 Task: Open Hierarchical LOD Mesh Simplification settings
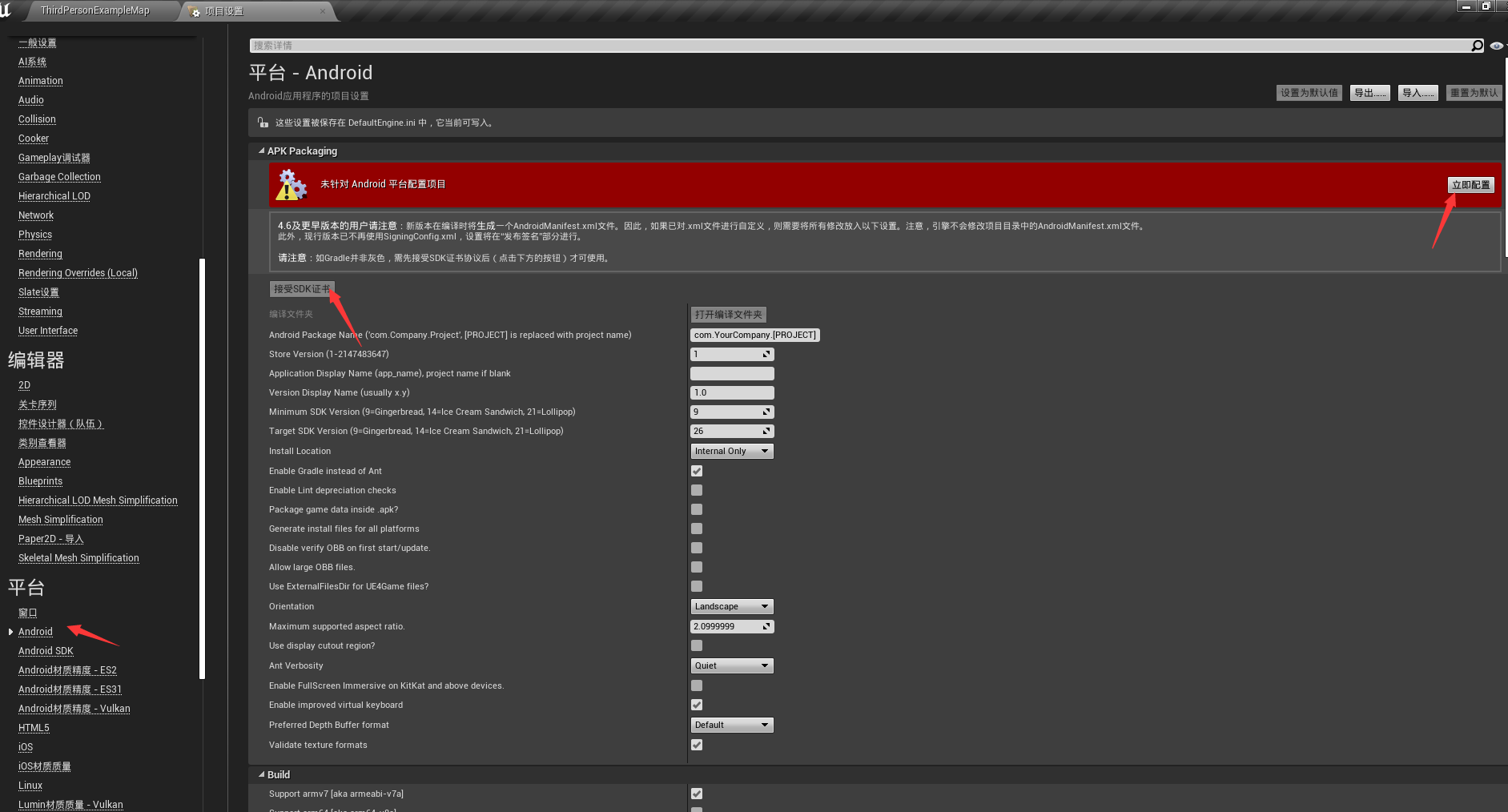tap(98, 500)
